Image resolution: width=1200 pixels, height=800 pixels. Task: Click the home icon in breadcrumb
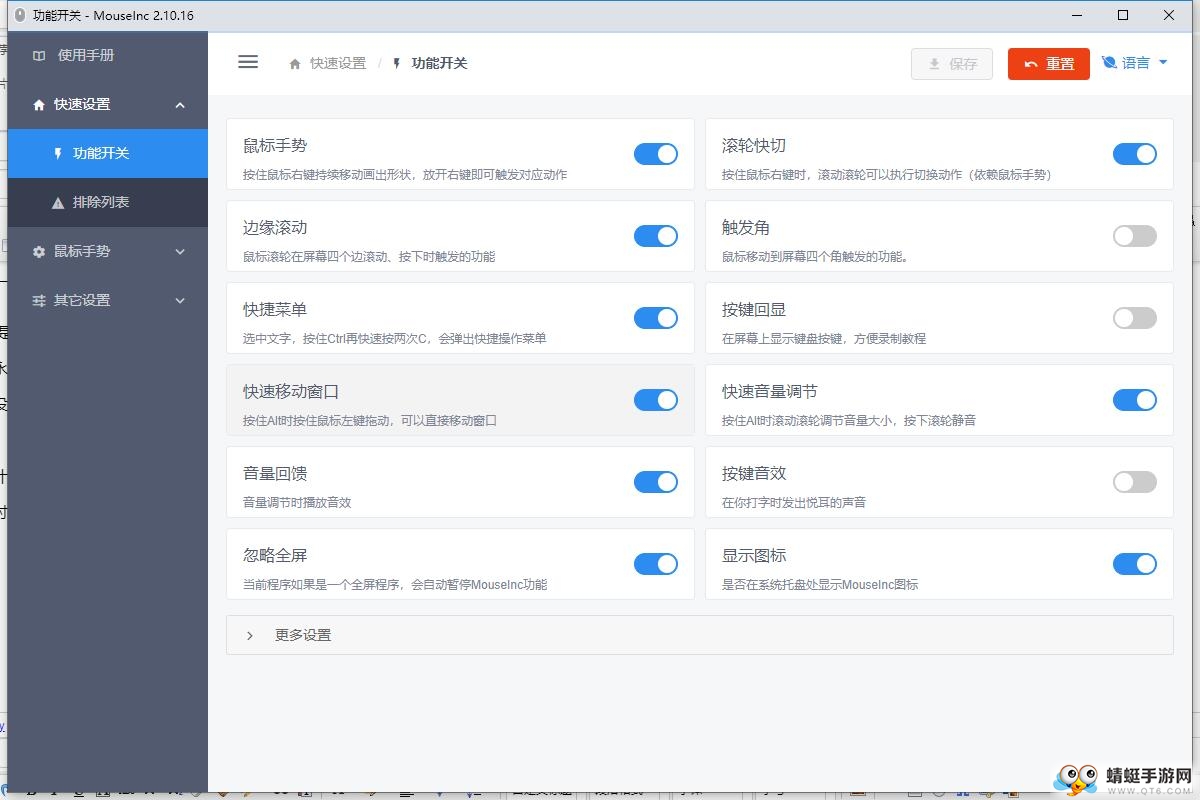(x=295, y=64)
